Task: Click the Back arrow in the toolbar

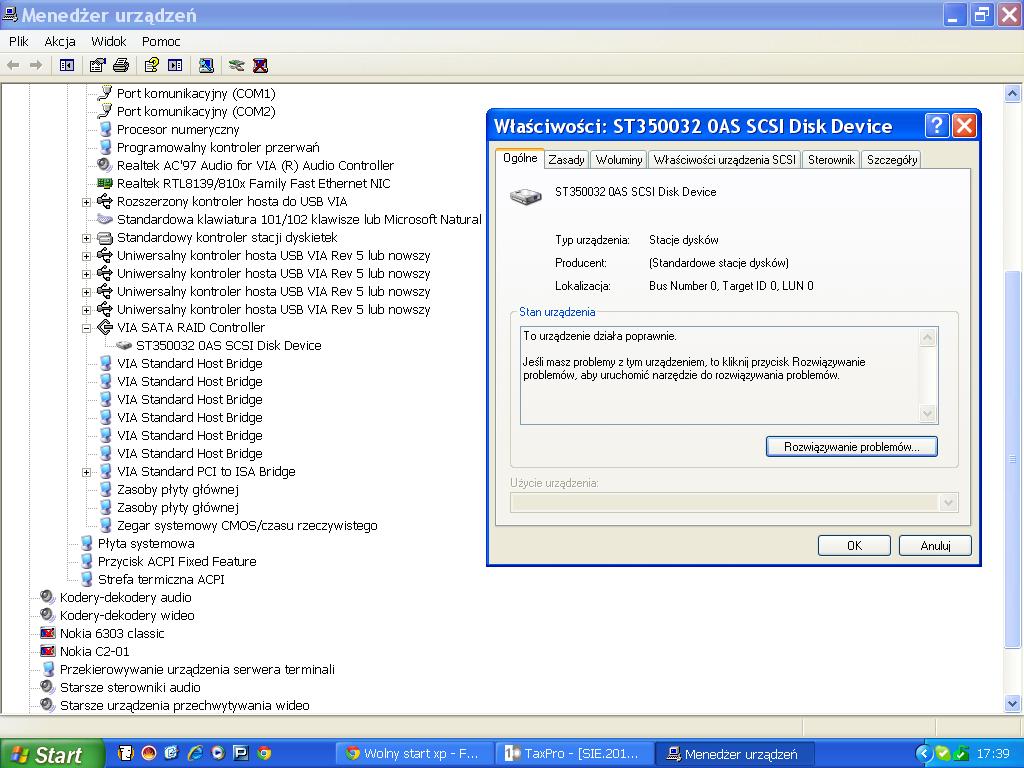Action: tap(13, 65)
